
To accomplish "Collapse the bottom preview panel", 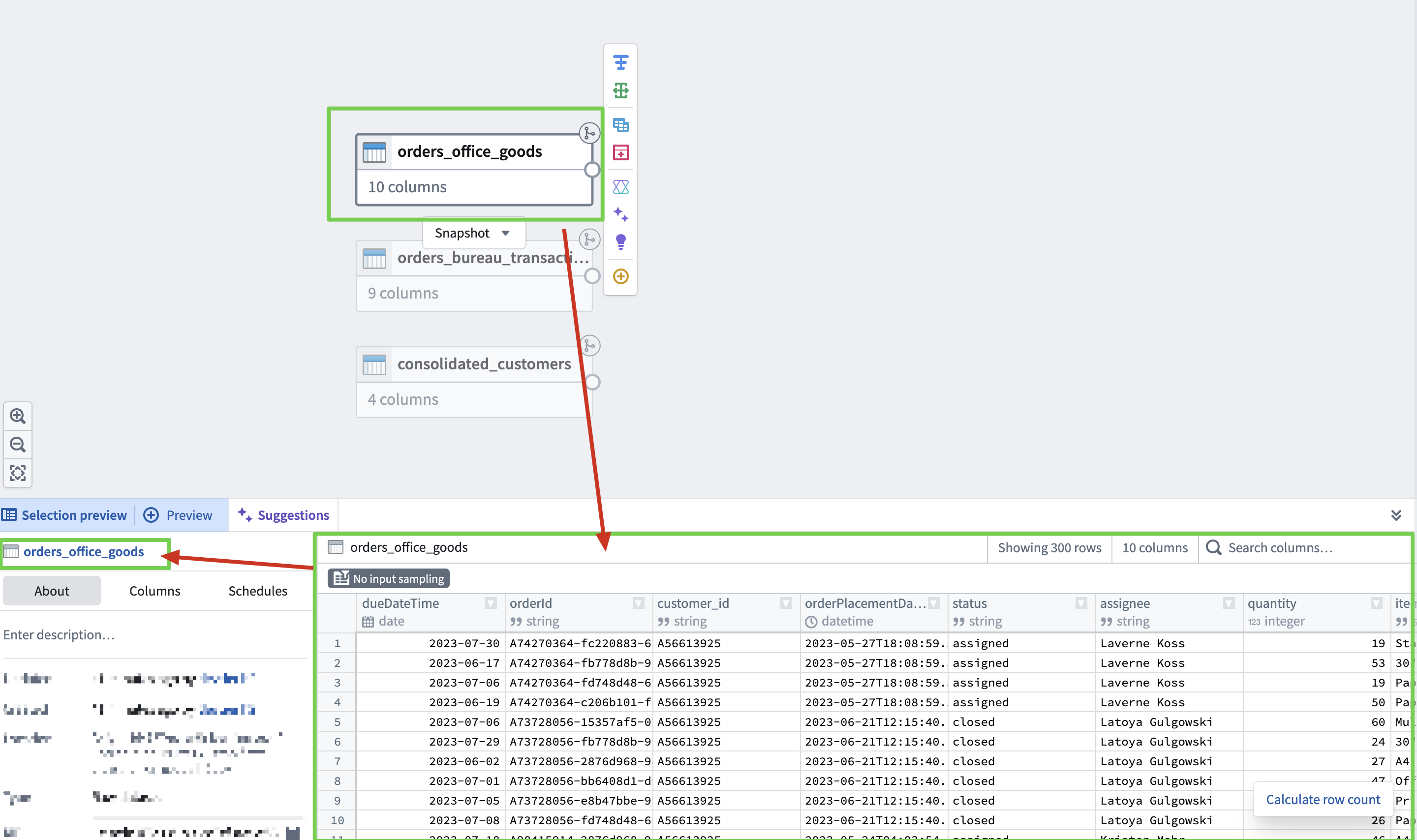I will pyautogui.click(x=1396, y=515).
